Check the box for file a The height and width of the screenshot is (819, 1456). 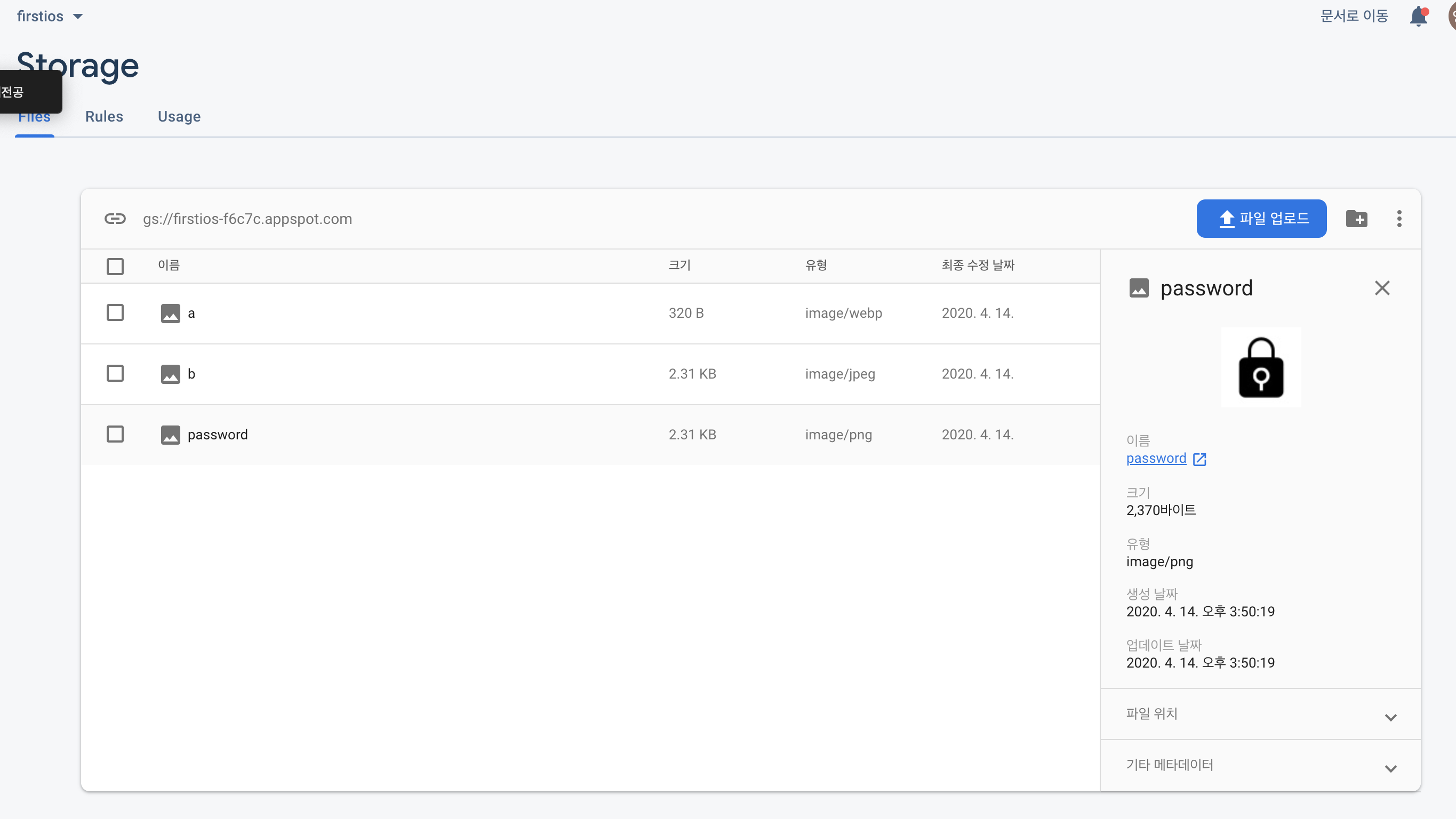(x=115, y=312)
